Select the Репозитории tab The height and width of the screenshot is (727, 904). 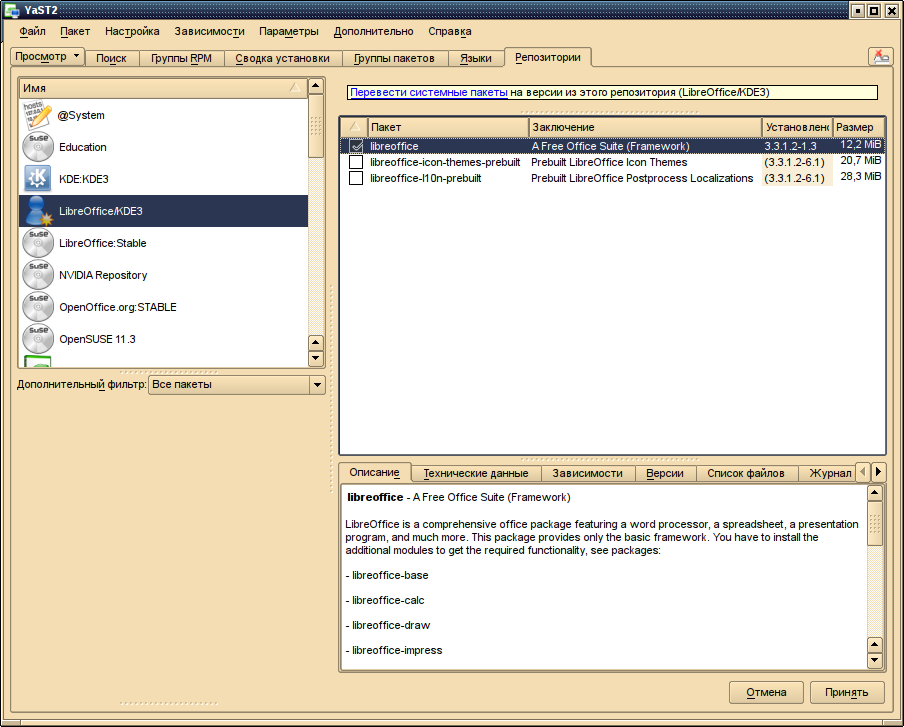point(548,57)
